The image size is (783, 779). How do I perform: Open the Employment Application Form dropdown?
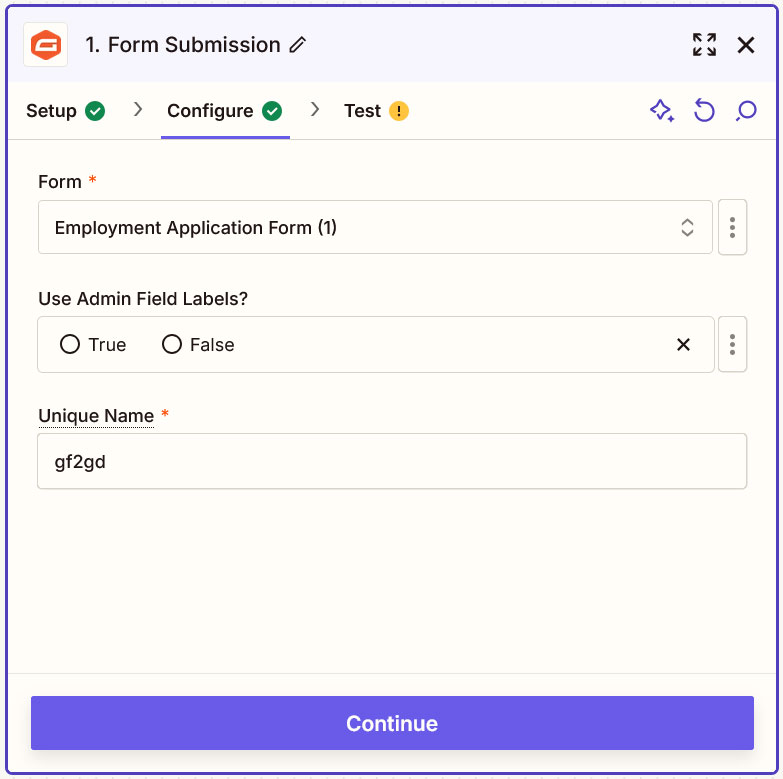[x=375, y=227]
